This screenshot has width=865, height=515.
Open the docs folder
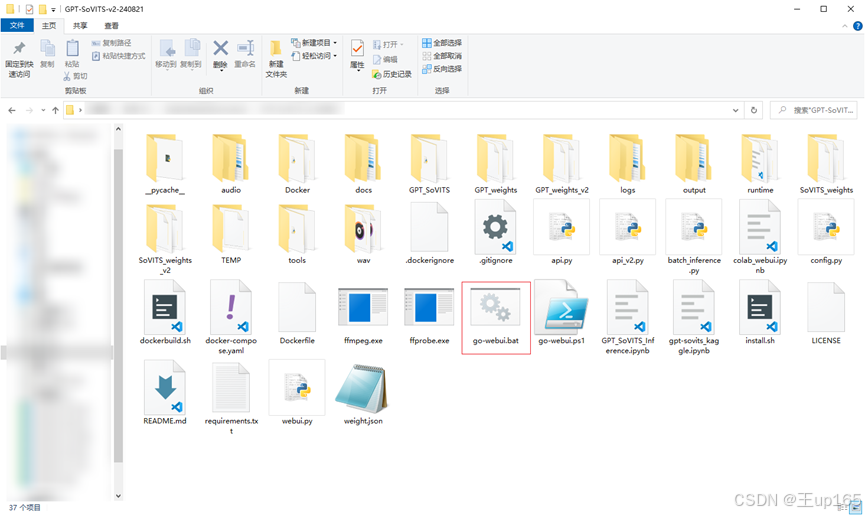coord(363,164)
